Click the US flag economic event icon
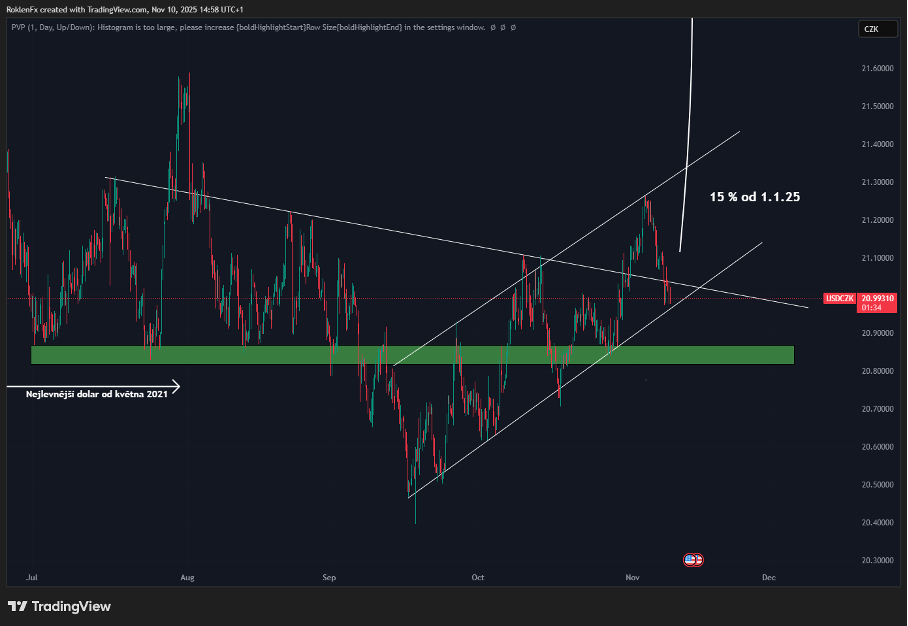This screenshot has height=626, width=908. click(x=693, y=560)
